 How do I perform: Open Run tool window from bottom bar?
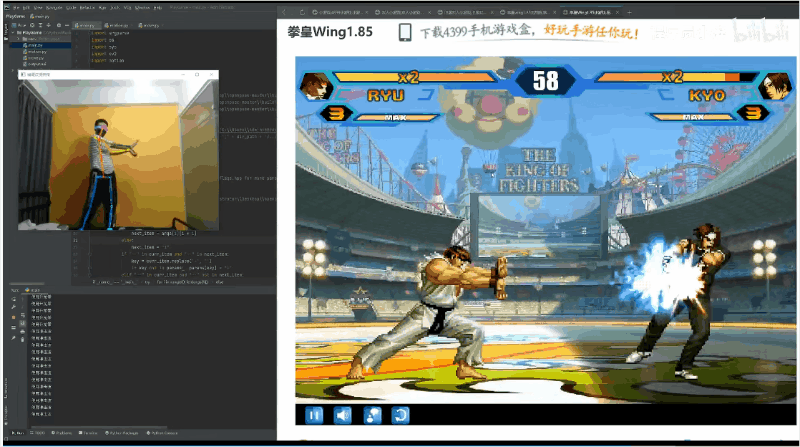(18, 433)
